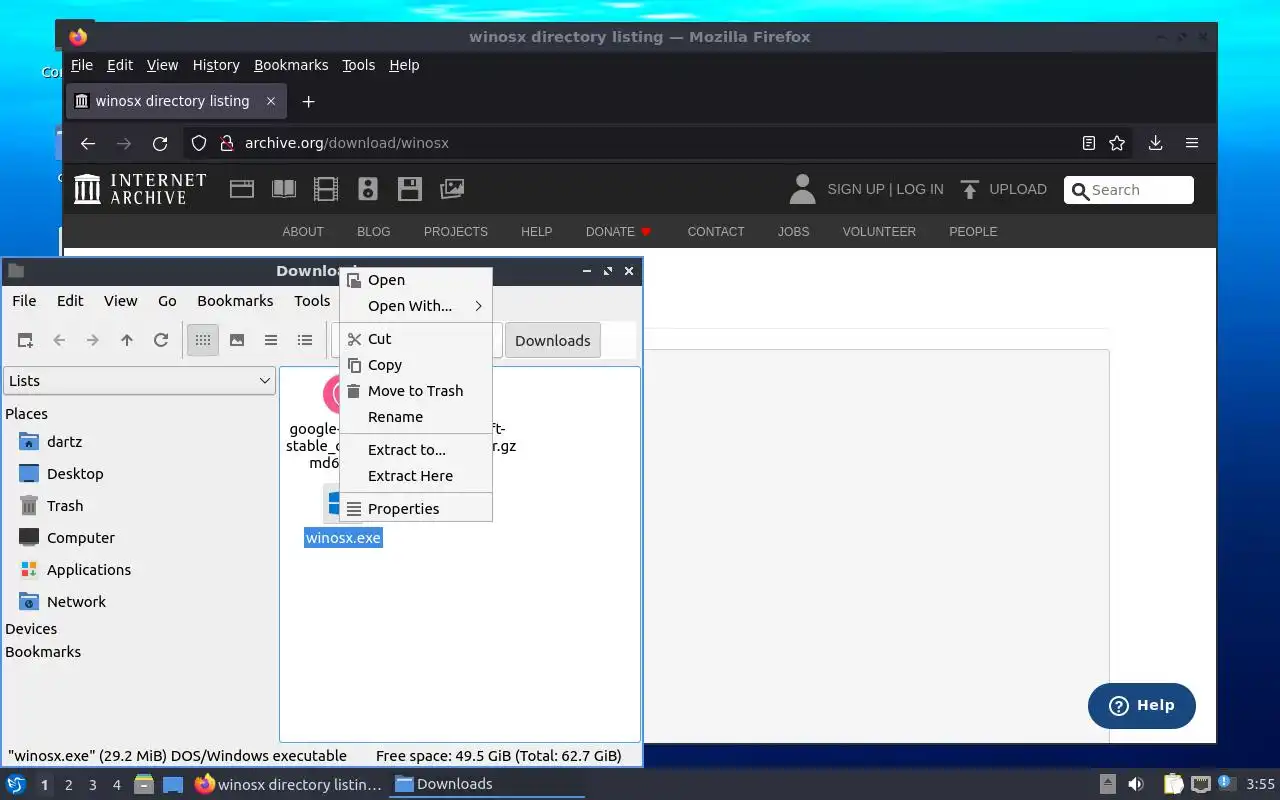Image resolution: width=1280 pixels, height=800 pixels.
Task: Click the Internet Archive search field
Action: pyautogui.click(x=1129, y=190)
